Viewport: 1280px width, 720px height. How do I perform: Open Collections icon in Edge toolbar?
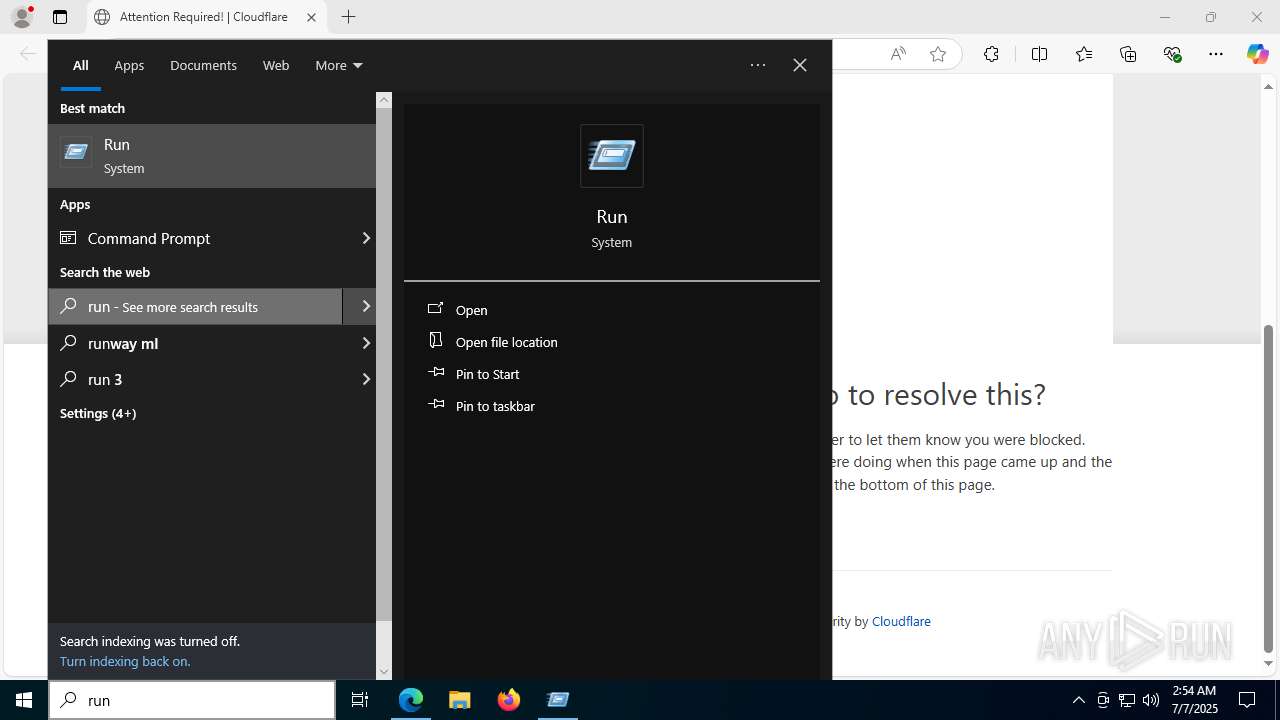pyautogui.click(x=1128, y=54)
